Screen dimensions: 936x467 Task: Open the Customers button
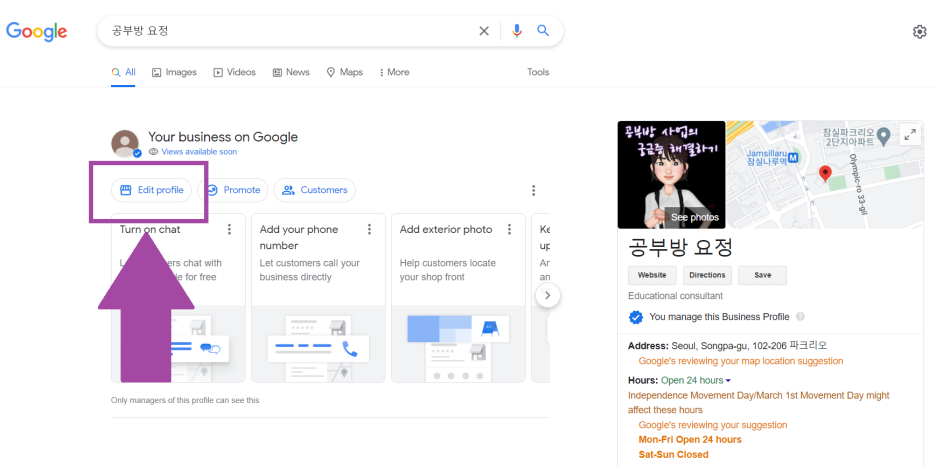[315, 190]
